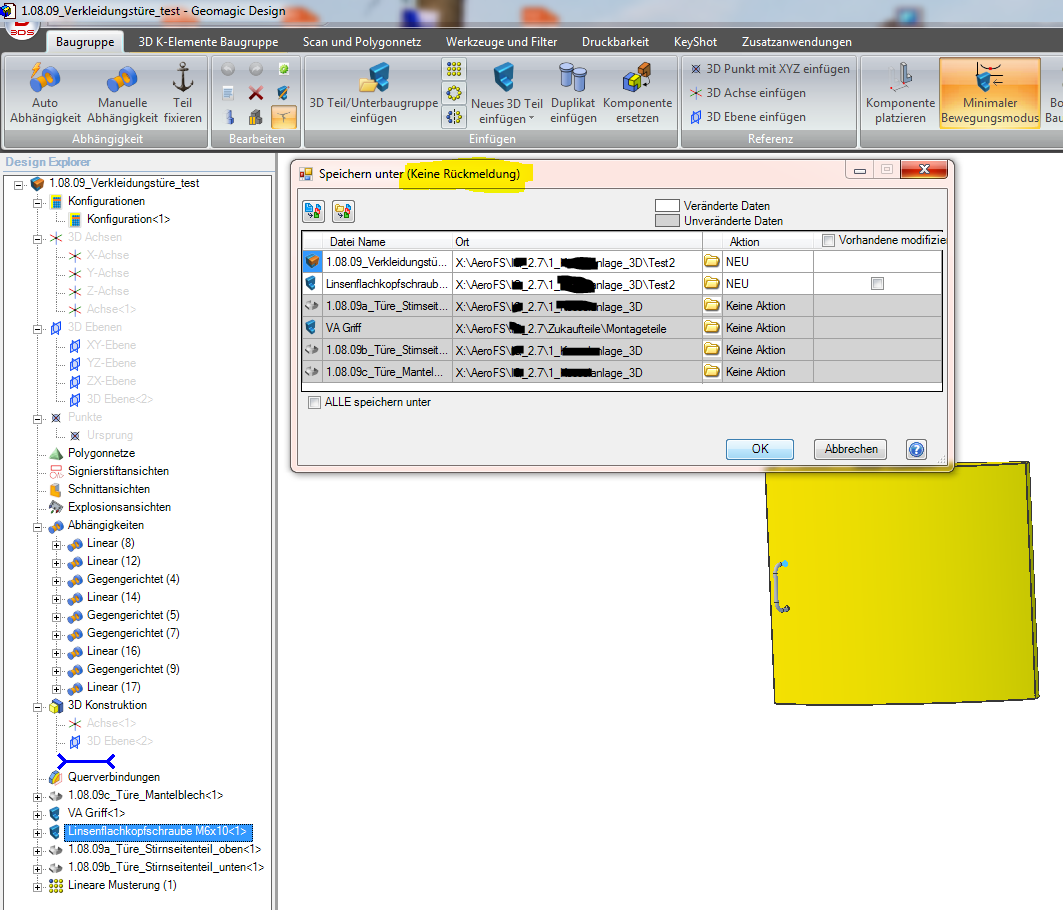Select Querverbindungen tree item
This screenshot has height=910, width=1063.
coord(114,777)
